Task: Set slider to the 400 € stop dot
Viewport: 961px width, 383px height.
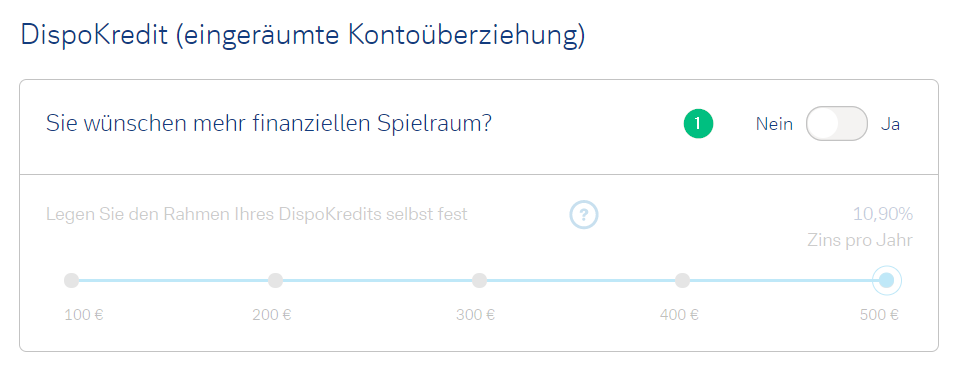Action: coord(682,281)
